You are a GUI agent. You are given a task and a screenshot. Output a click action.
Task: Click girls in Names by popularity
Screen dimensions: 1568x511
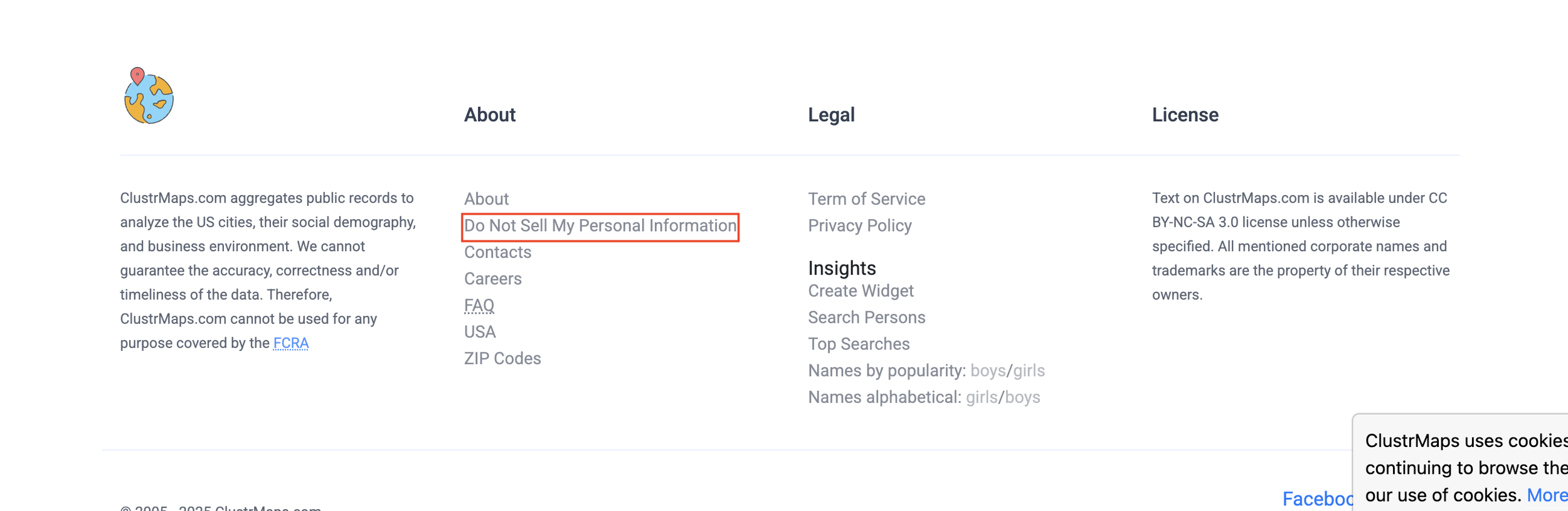[x=1029, y=371]
